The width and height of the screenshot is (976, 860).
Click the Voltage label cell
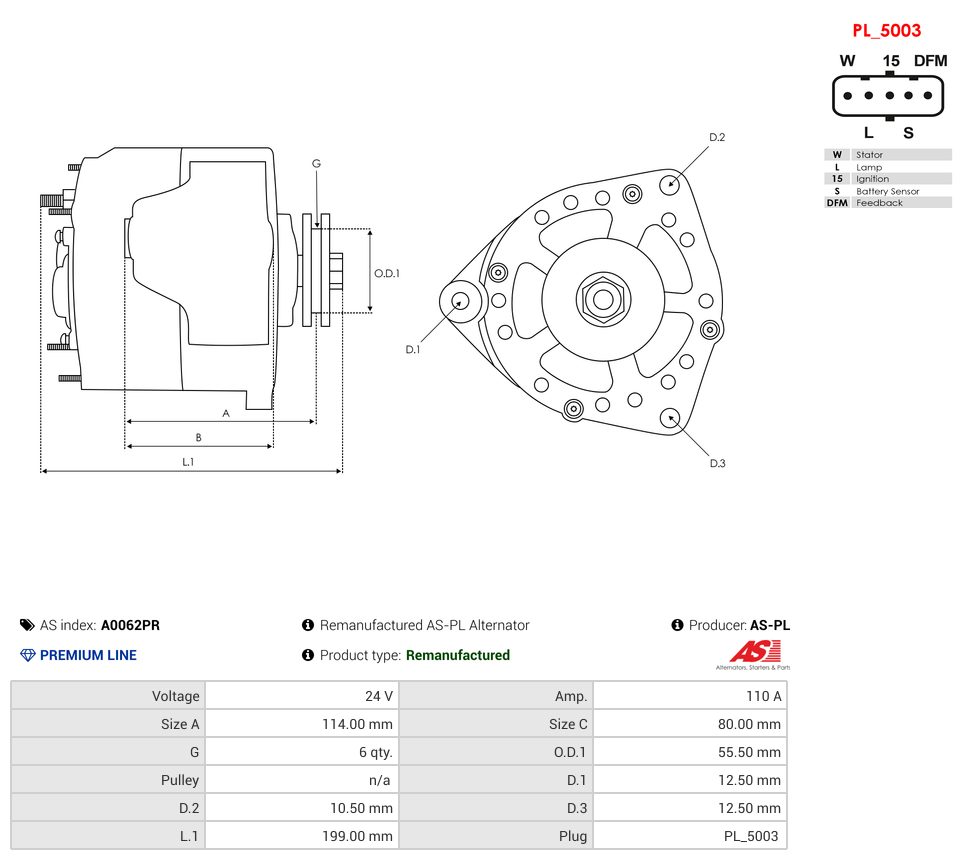[x=108, y=696]
